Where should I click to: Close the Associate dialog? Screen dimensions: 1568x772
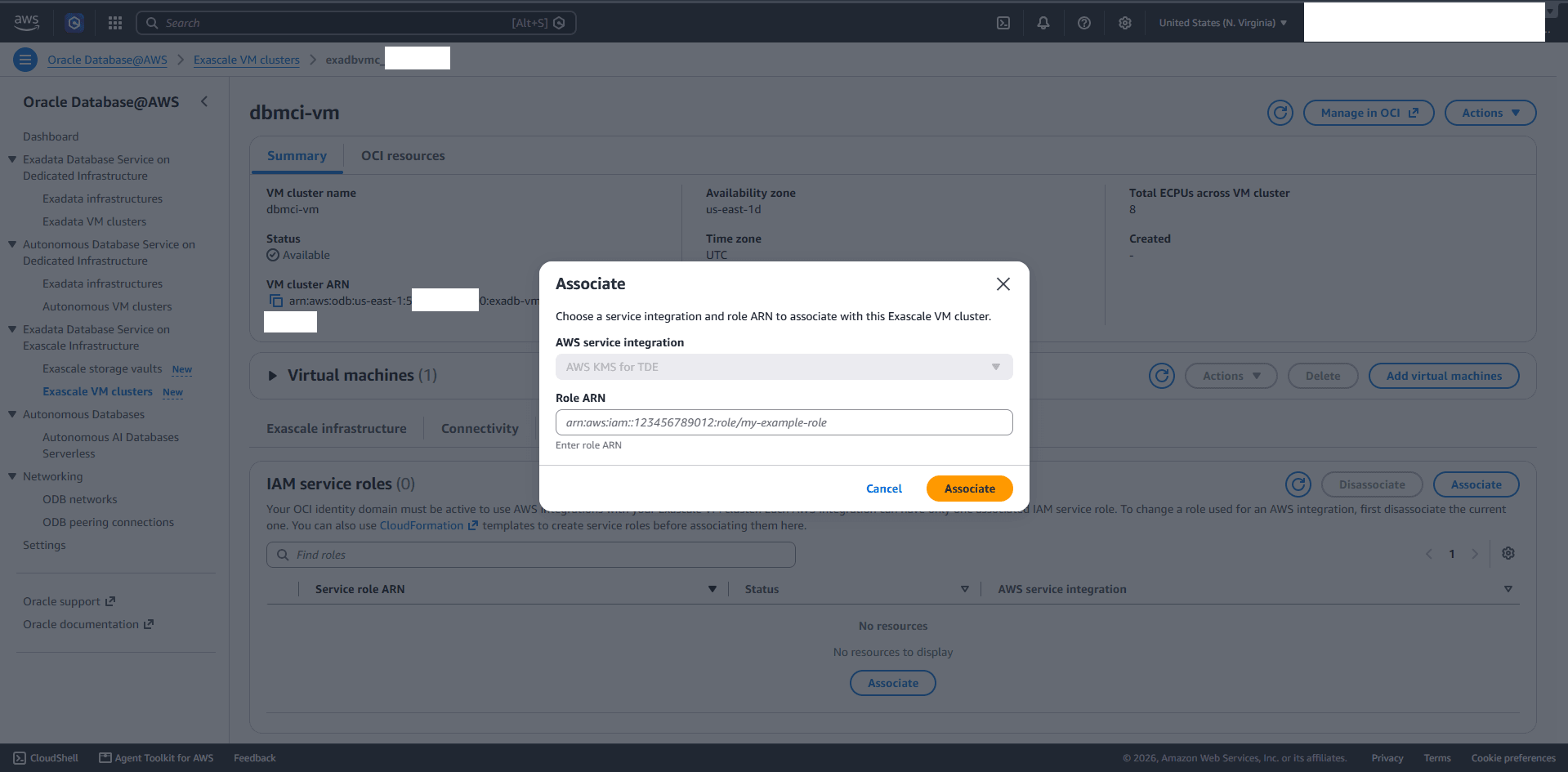coord(1003,283)
